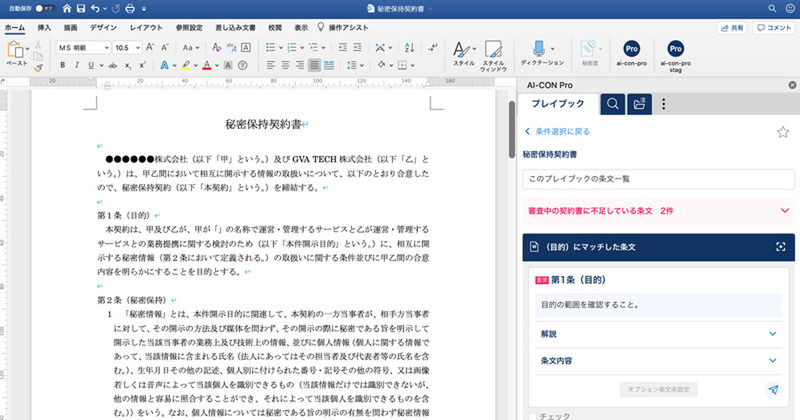Click the document vertical scrollbar thumb
Image resolution: width=800 pixels, height=420 pixels.
click(x=512, y=129)
